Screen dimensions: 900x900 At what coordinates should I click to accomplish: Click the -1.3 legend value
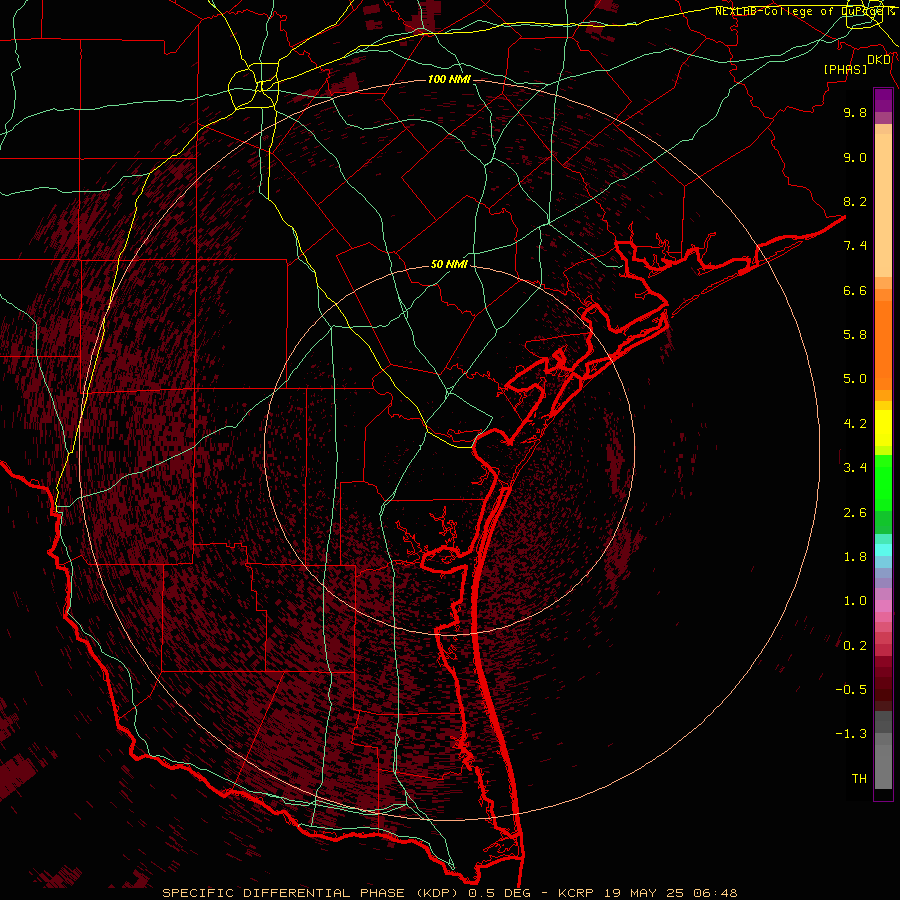coord(851,734)
